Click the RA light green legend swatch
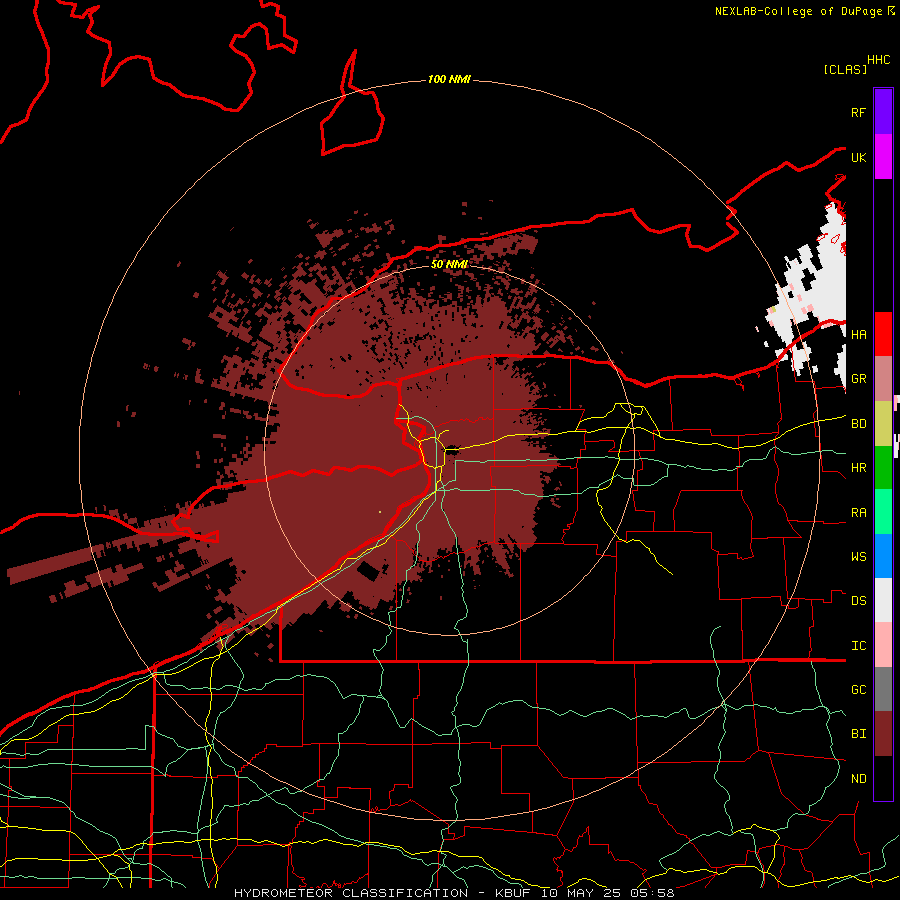 [x=883, y=512]
